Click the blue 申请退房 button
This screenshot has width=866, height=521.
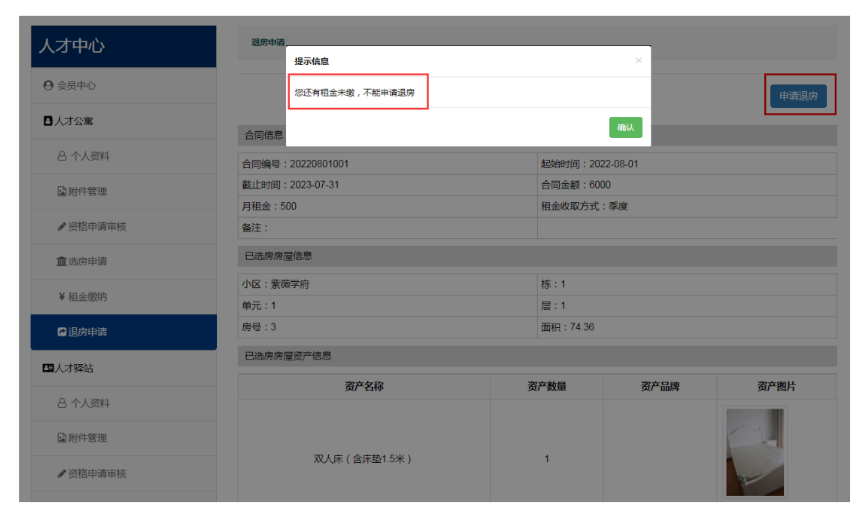[x=798, y=96]
